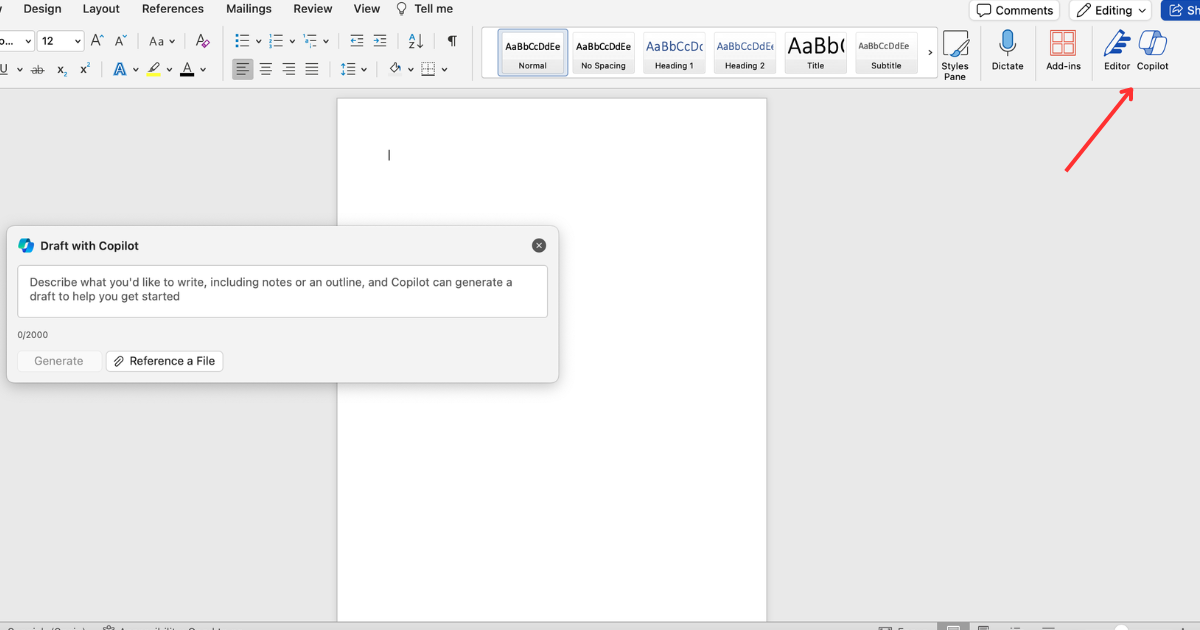Apply multilevel list formatting
Viewport: 1200px width, 630px height.
coord(310,41)
